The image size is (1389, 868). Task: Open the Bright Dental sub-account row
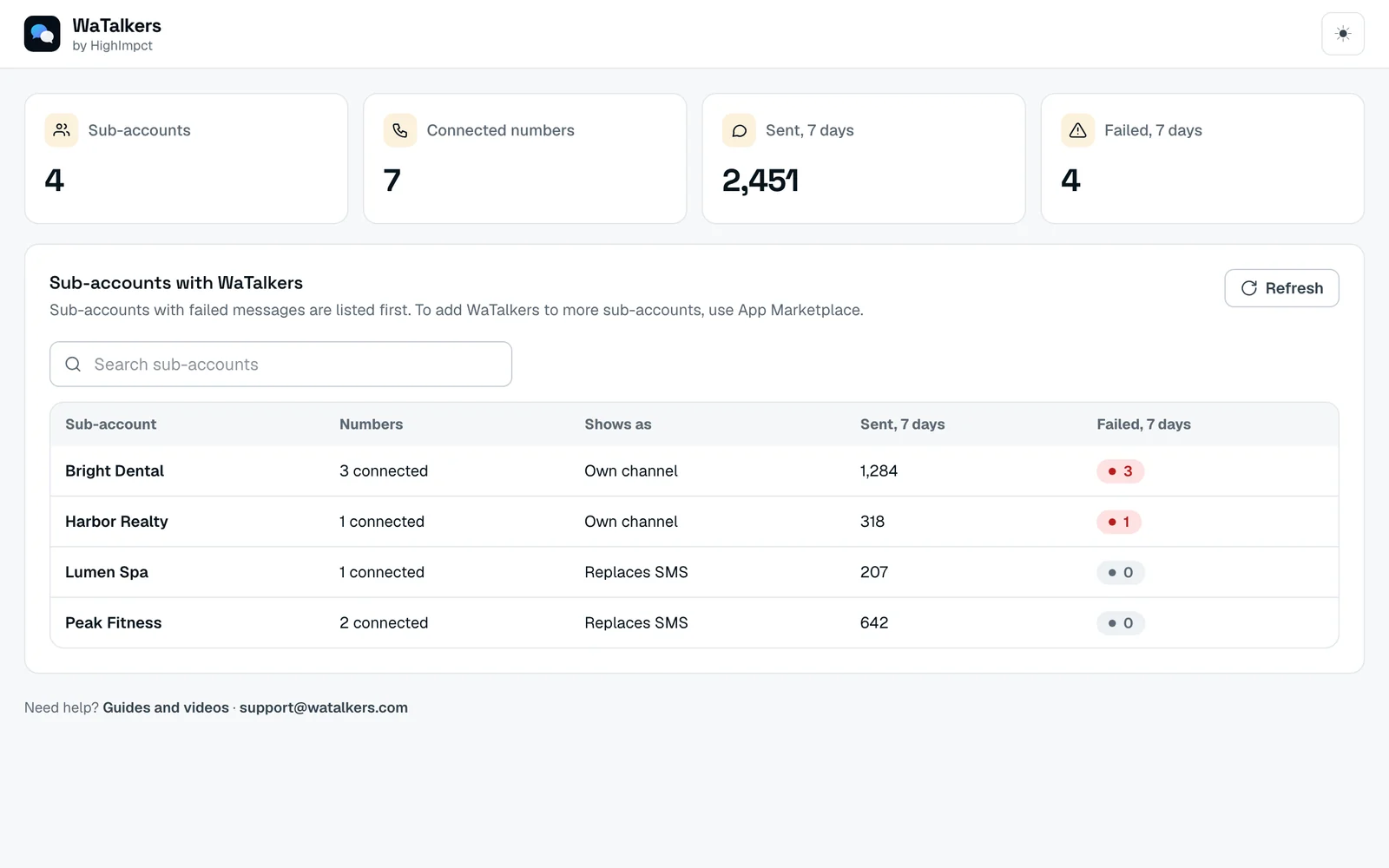(694, 471)
